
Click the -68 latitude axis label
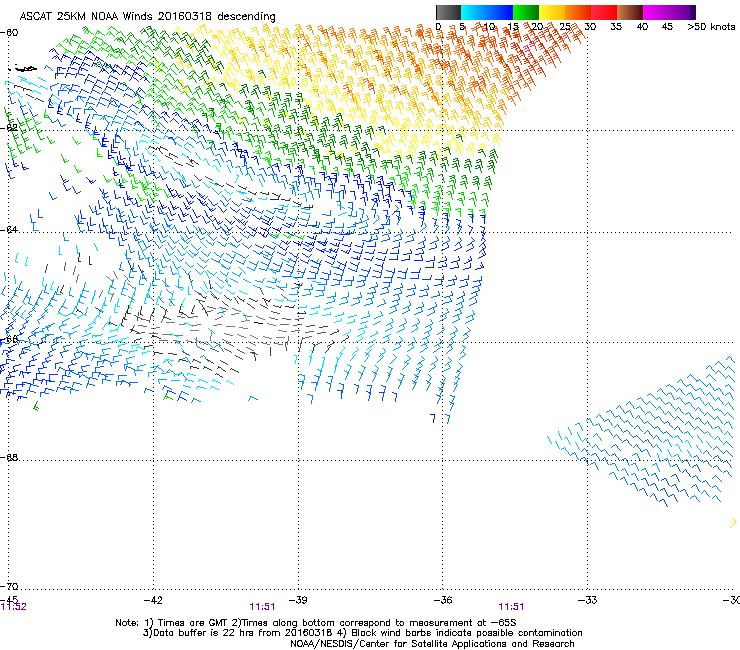tap(9, 458)
